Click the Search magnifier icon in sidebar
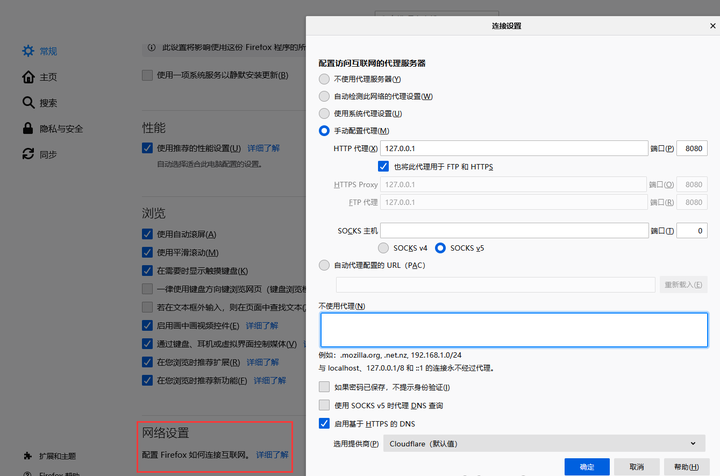720x476 pixels. pyautogui.click(x=28, y=102)
